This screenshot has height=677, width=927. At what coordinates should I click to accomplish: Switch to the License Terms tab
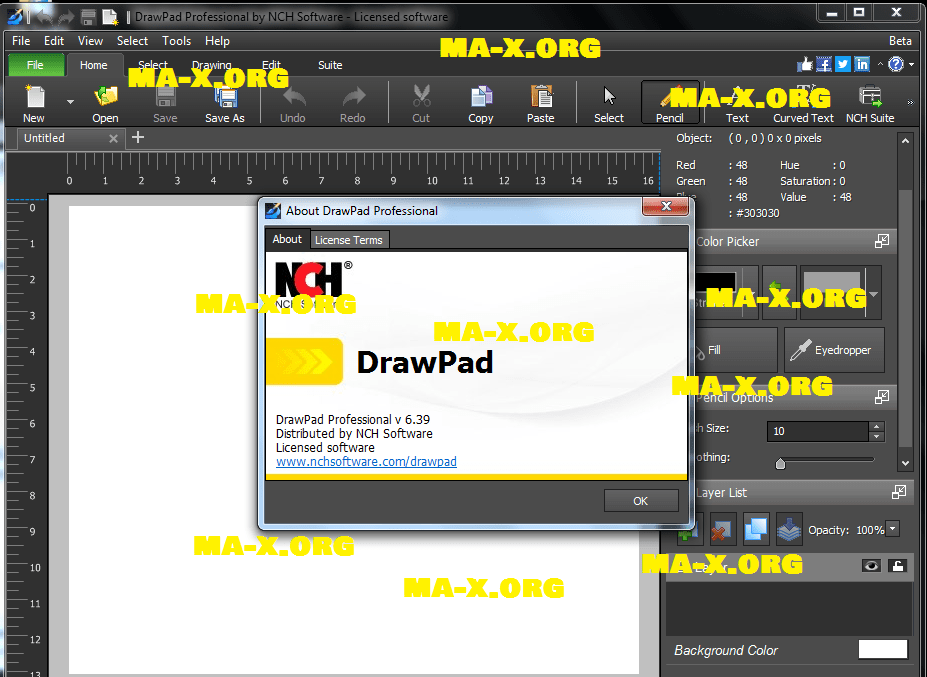click(349, 240)
